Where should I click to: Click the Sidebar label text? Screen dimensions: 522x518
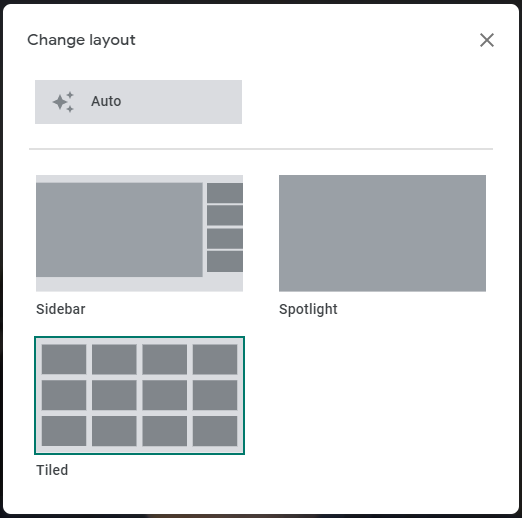point(61,309)
